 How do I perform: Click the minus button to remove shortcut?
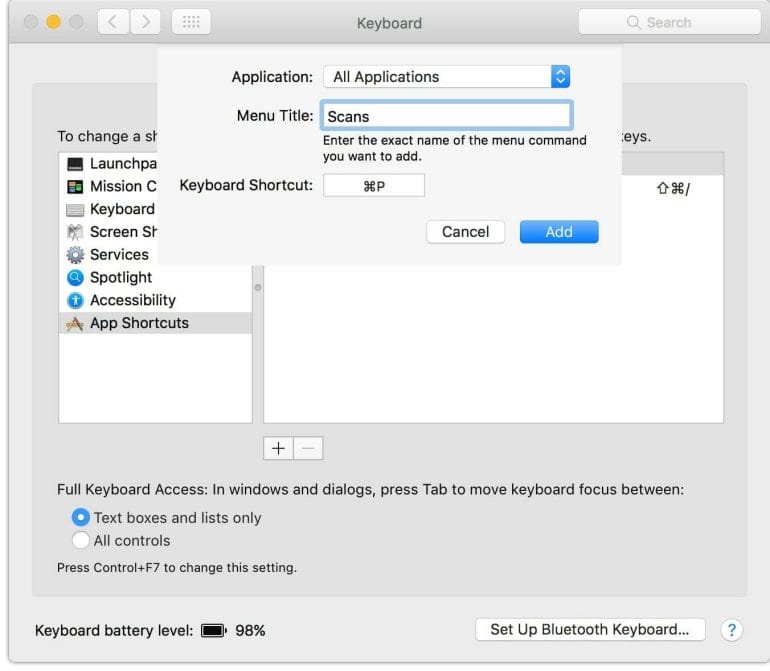coord(308,448)
